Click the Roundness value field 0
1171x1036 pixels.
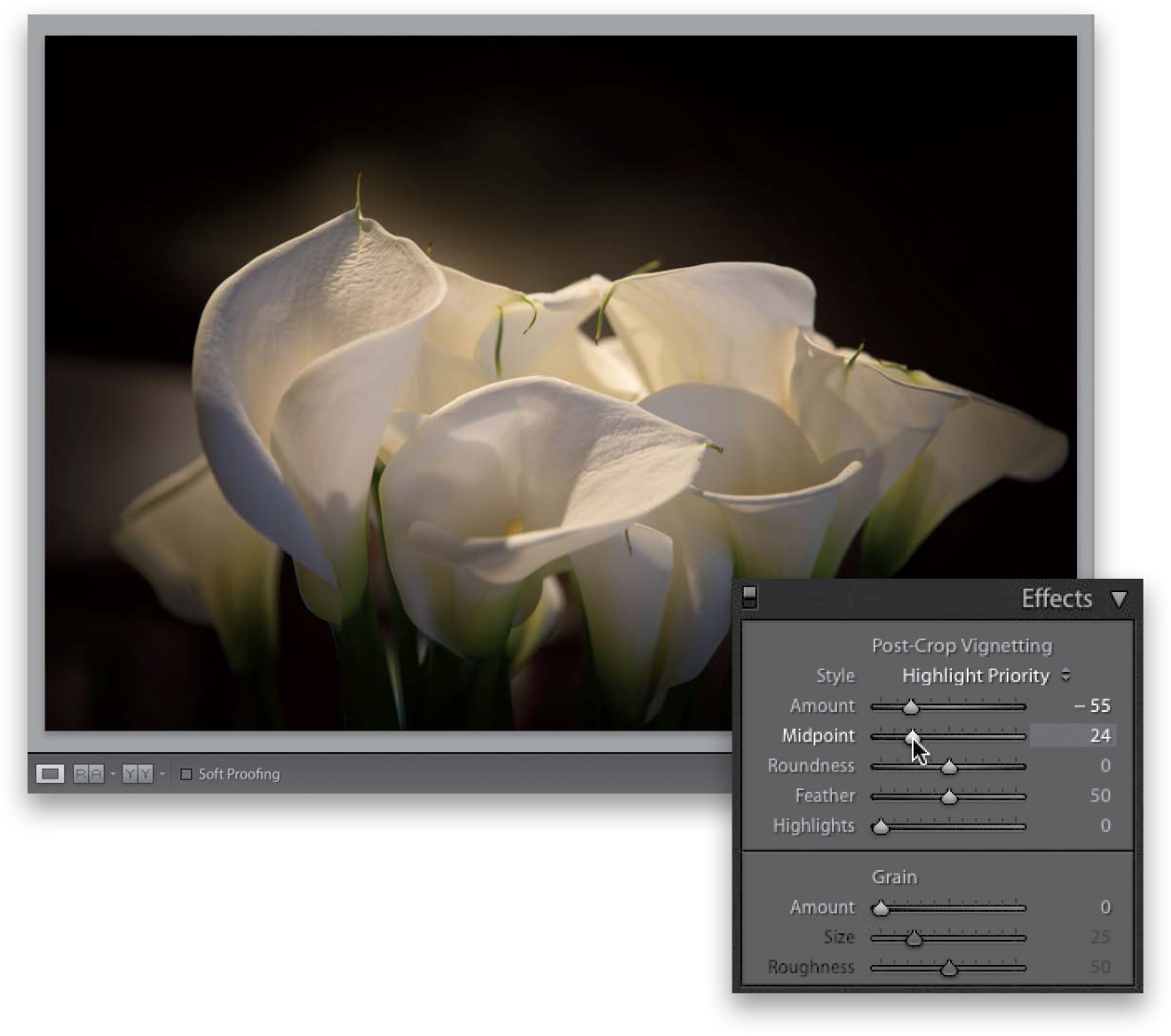(1105, 765)
